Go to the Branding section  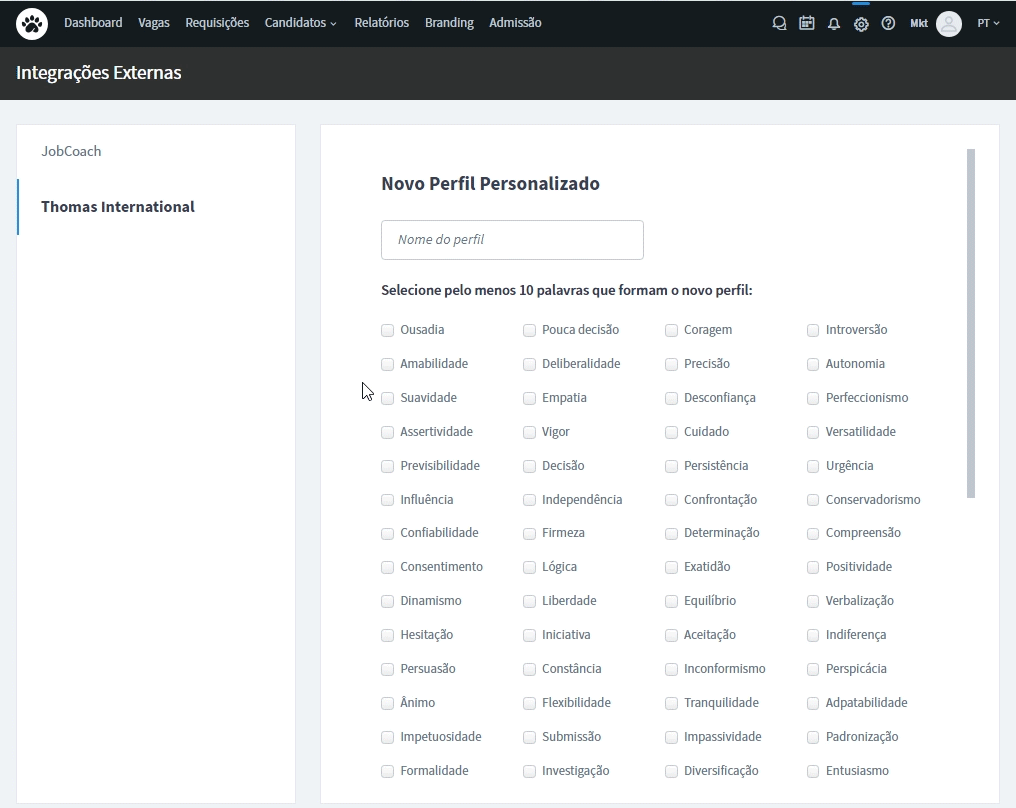[449, 22]
